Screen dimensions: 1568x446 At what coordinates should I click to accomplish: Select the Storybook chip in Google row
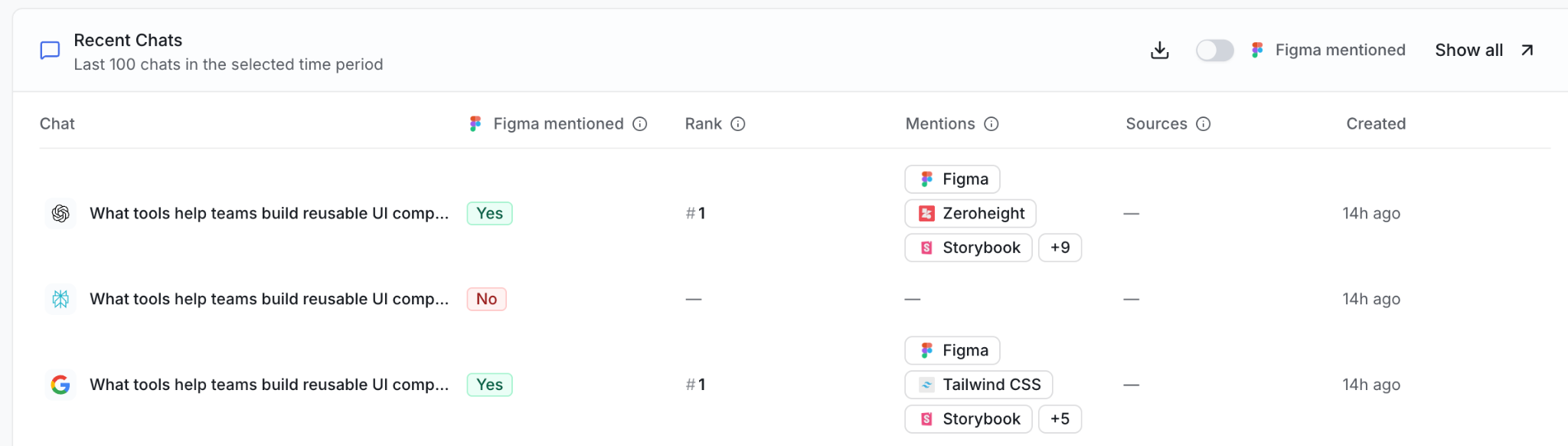pyautogui.click(x=969, y=419)
